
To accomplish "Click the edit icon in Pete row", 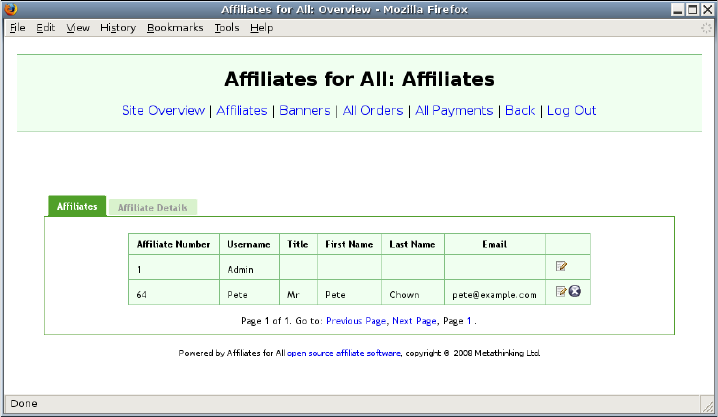I will [x=561, y=291].
